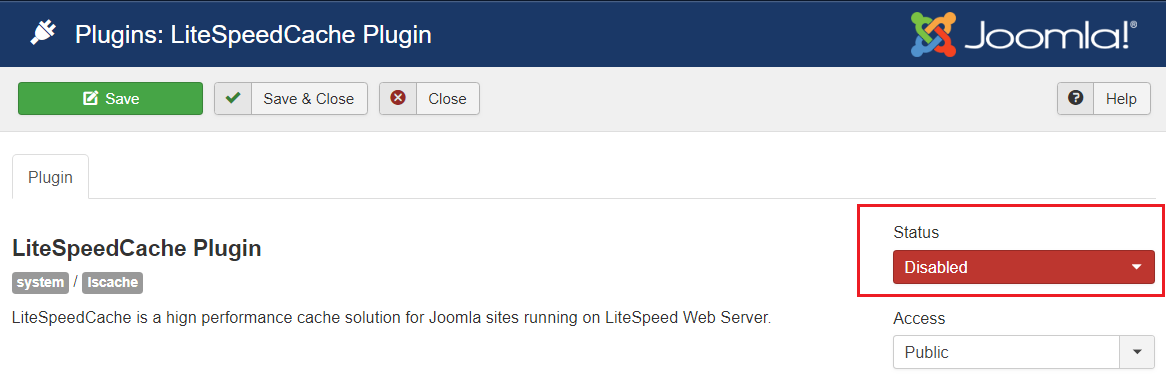Click the Close button label
The height and width of the screenshot is (380, 1166).
tap(447, 99)
